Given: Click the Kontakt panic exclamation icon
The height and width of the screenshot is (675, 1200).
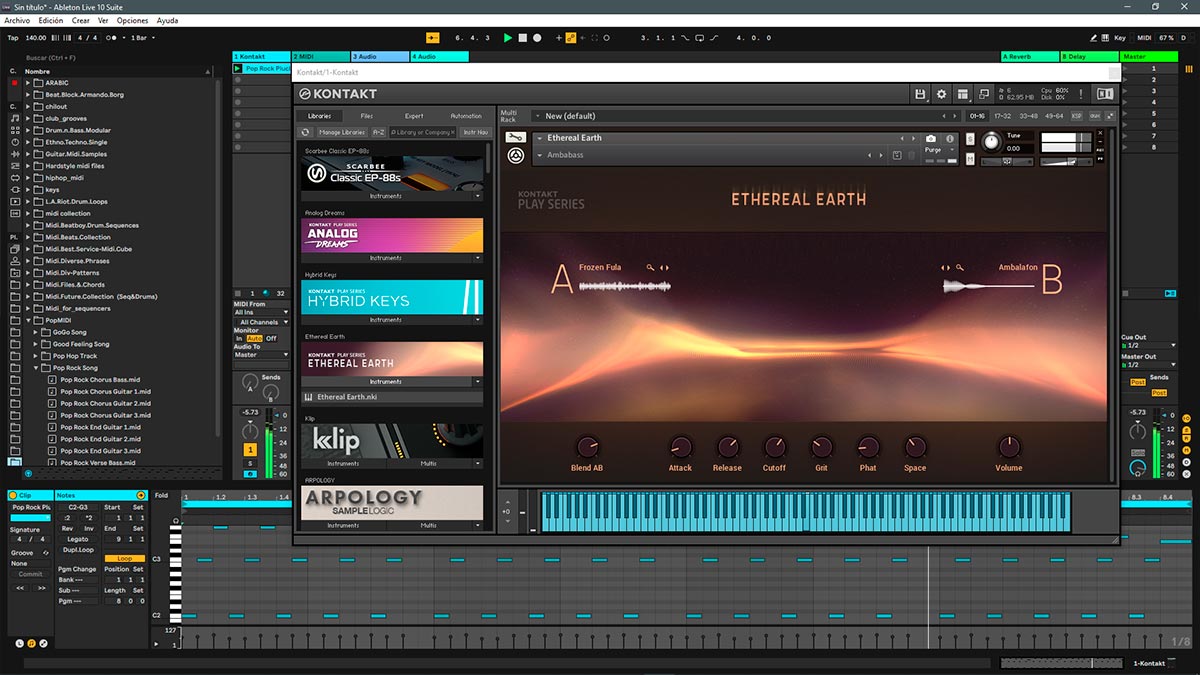Looking at the screenshot, I should pos(1082,94).
